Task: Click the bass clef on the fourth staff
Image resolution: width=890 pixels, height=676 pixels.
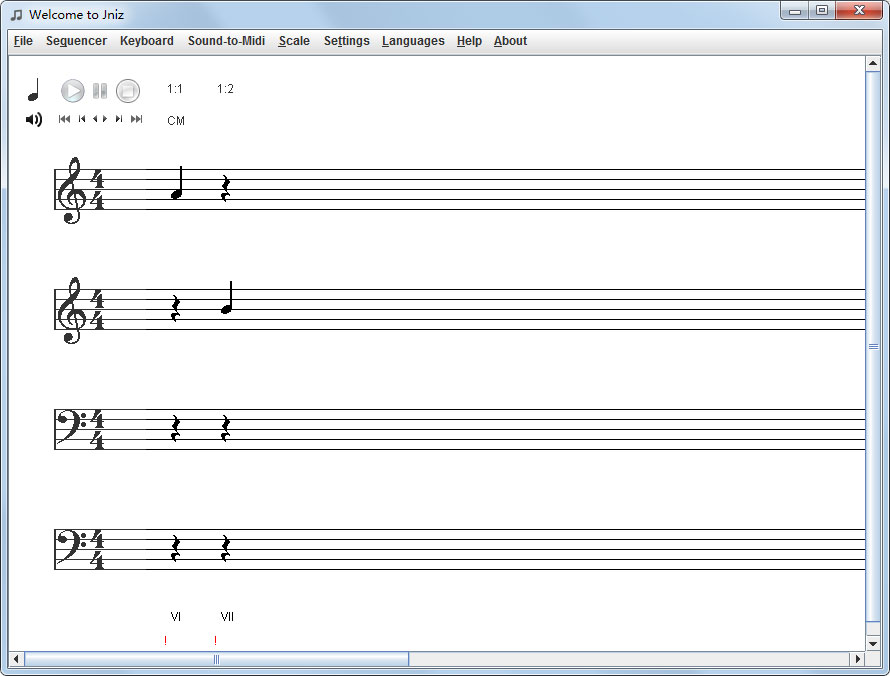Action: pos(72,545)
